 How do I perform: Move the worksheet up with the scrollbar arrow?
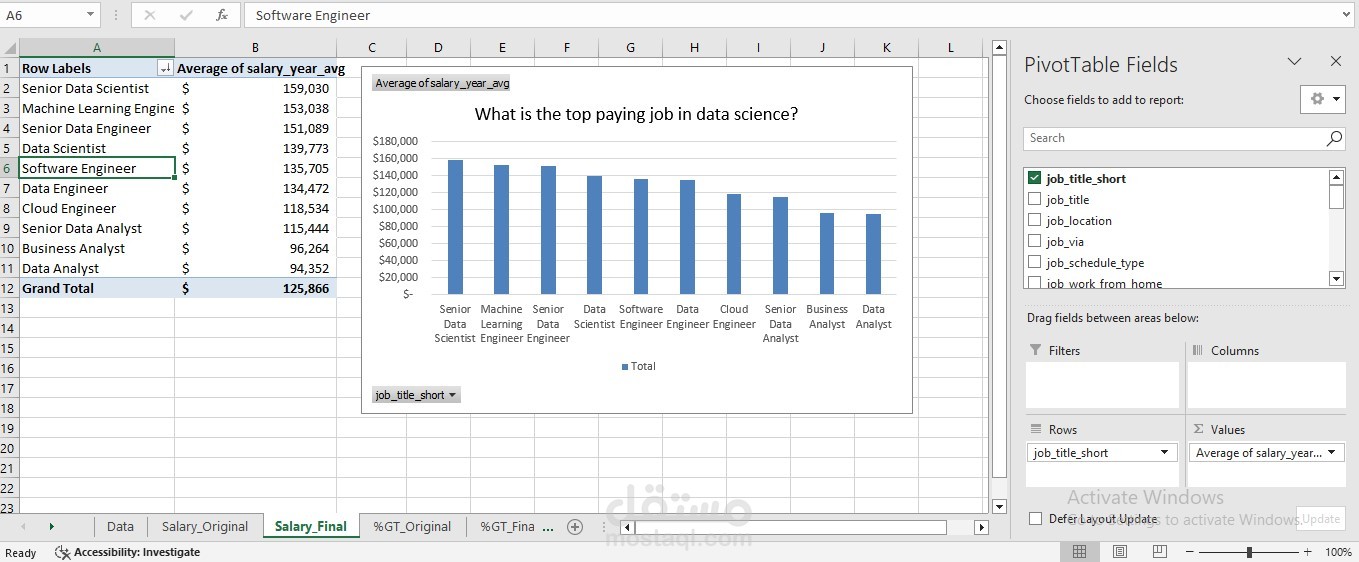click(x=998, y=47)
